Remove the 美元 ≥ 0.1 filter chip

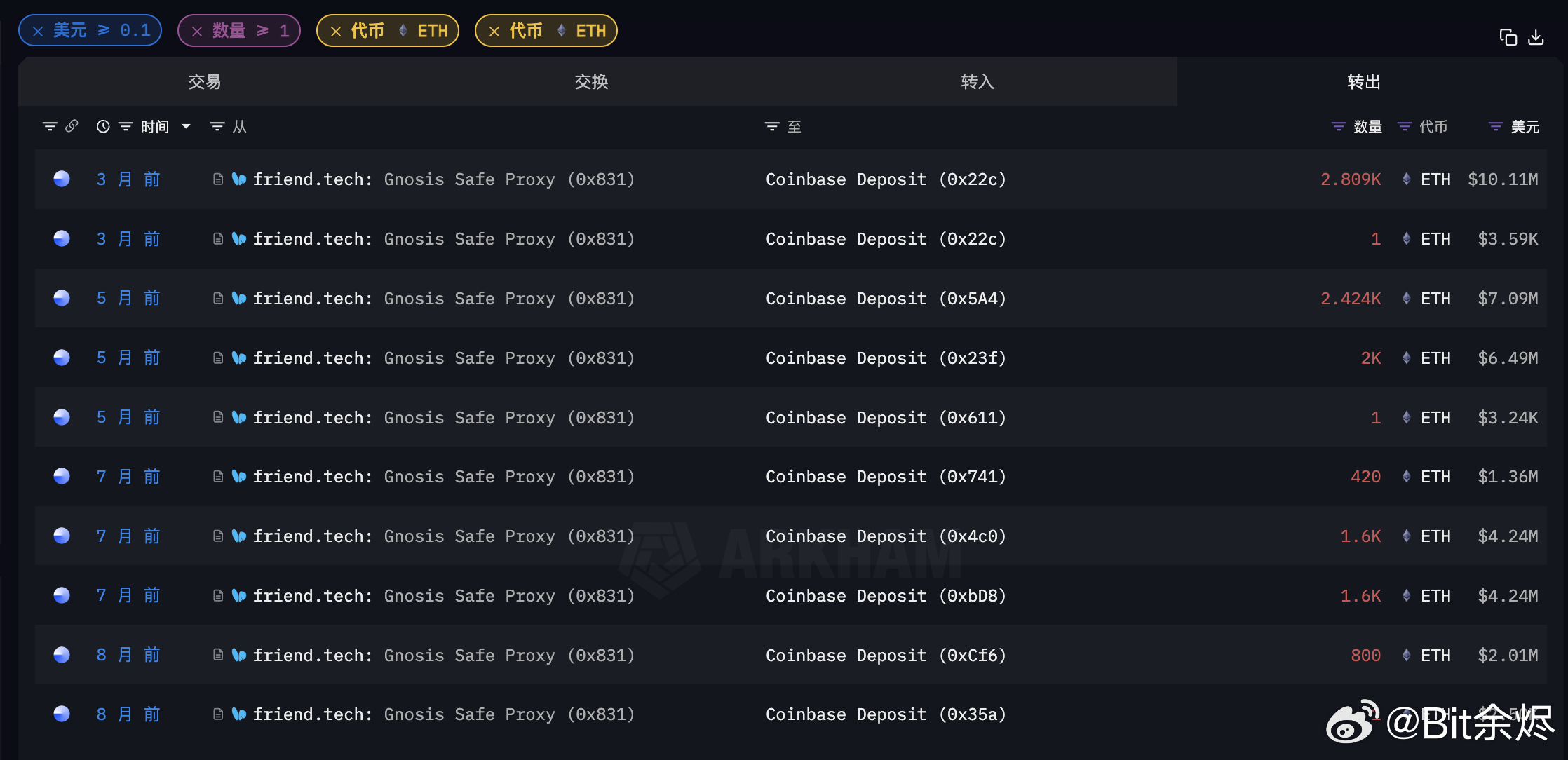coord(38,31)
